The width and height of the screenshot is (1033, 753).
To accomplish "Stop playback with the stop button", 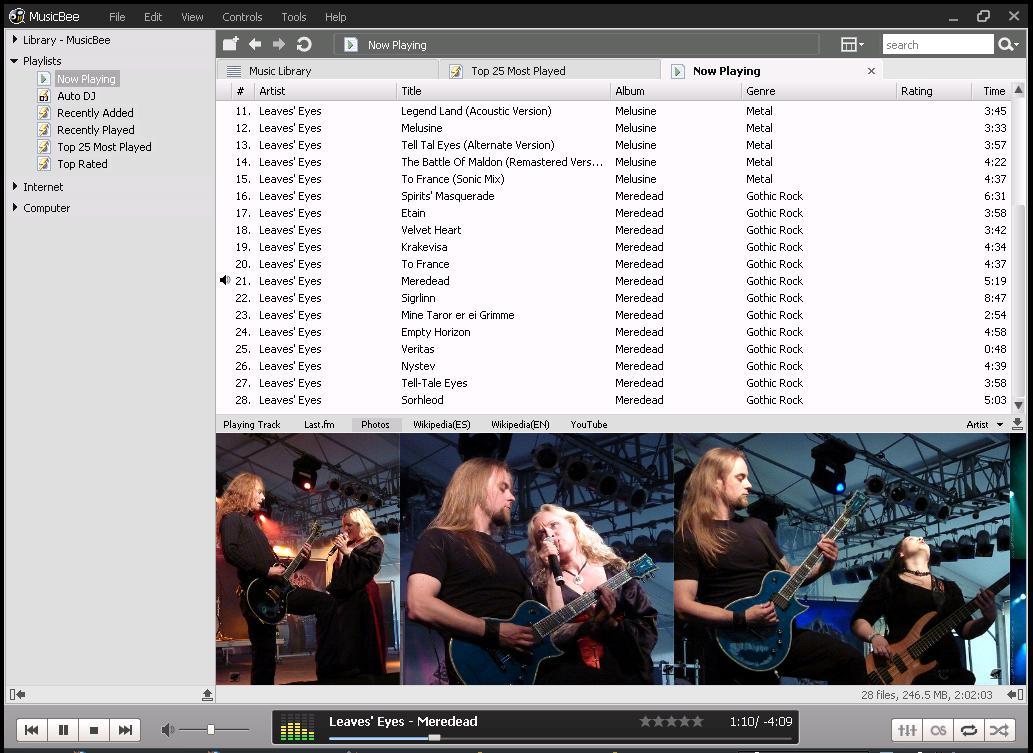I will point(94,729).
